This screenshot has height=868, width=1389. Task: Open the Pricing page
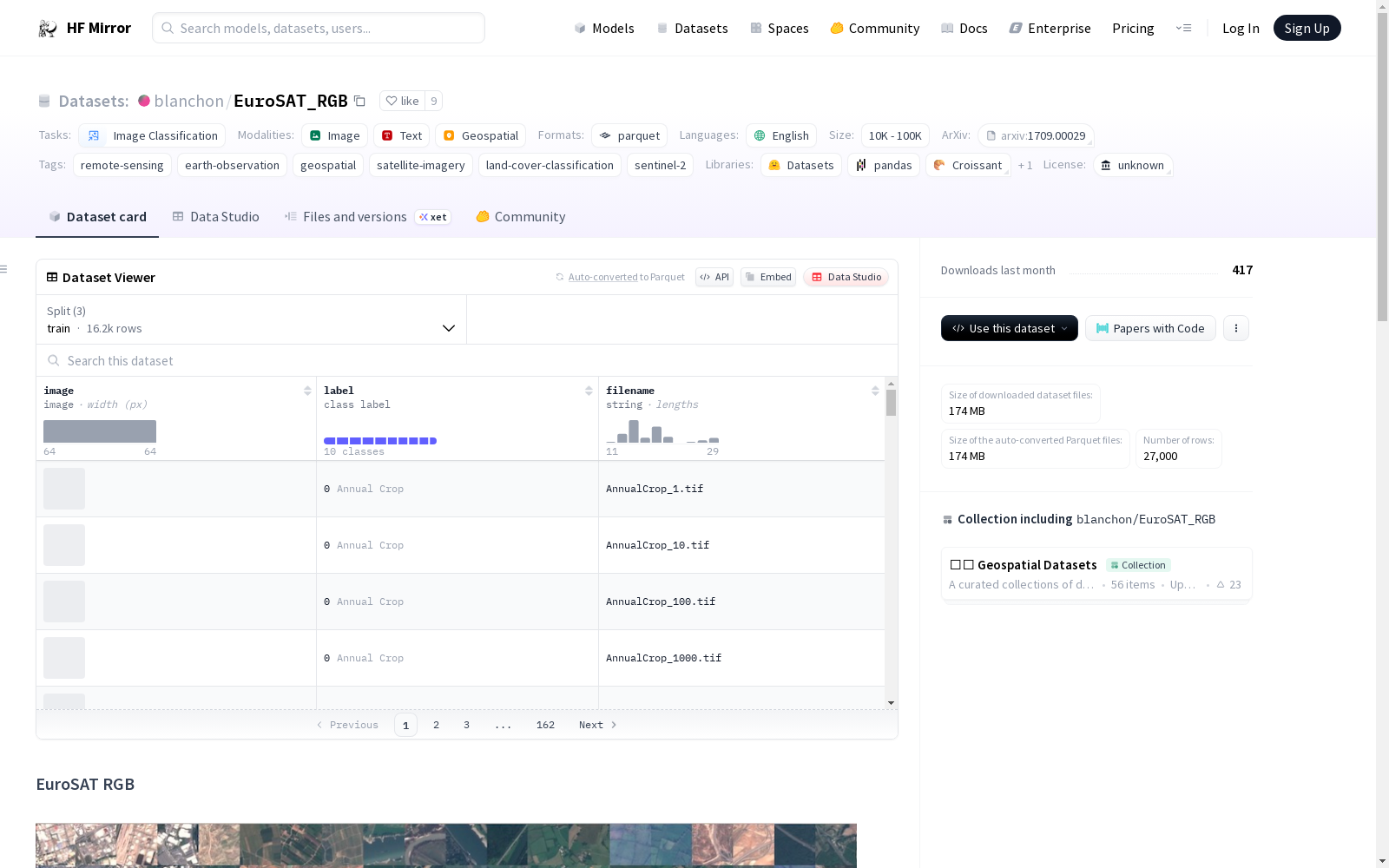(x=1133, y=28)
